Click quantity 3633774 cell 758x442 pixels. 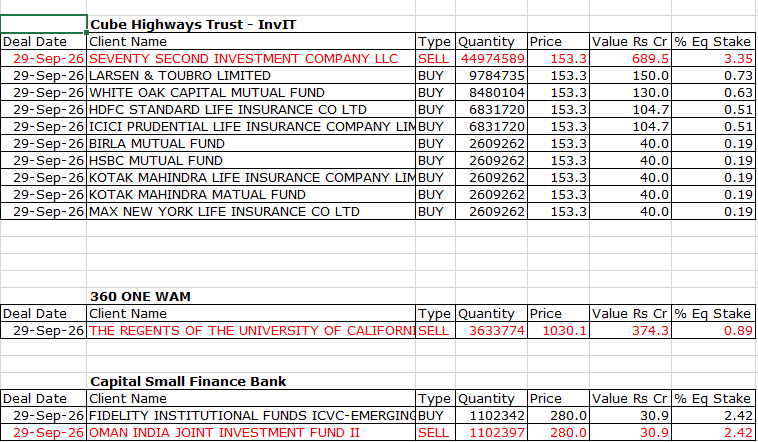[x=491, y=330]
